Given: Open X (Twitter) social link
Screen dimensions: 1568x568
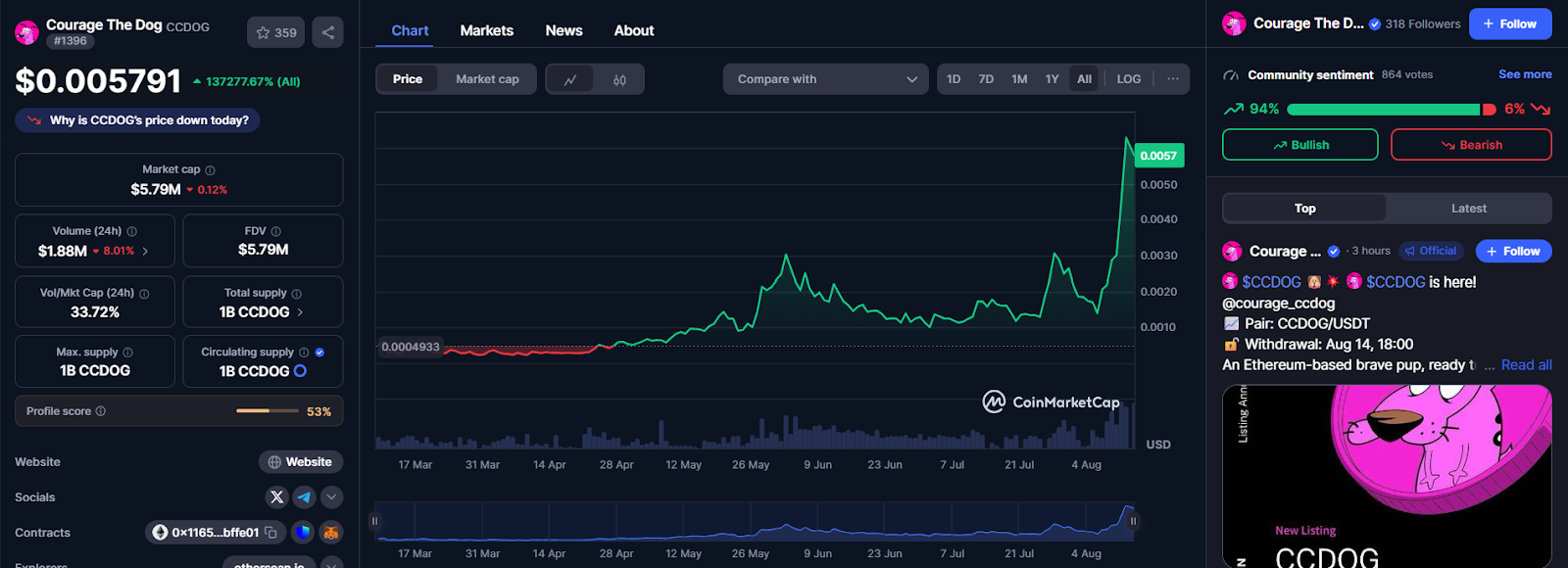Looking at the screenshot, I should pos(276,497).
